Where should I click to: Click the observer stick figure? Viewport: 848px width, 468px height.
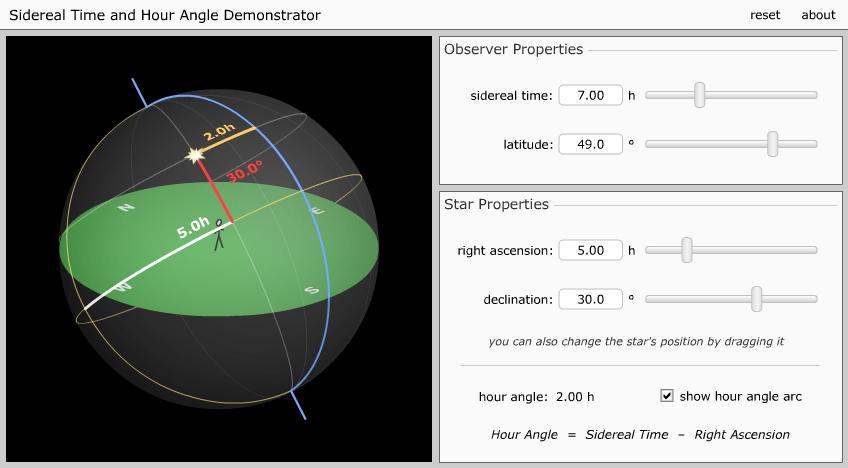pyautogui.click(x=218, y=234)
